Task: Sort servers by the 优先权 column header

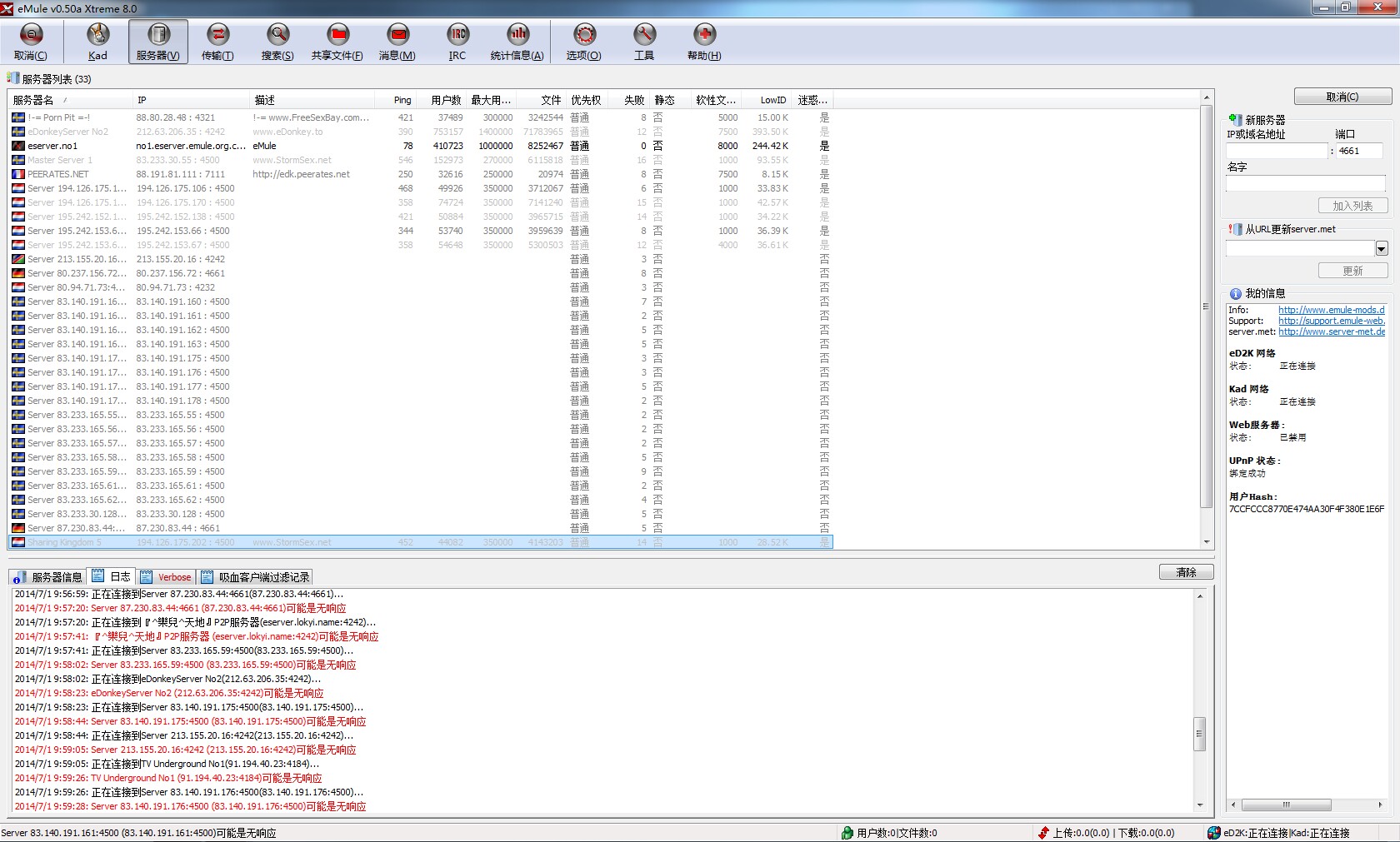Action: pyautogui.click(x=587, y=100)
